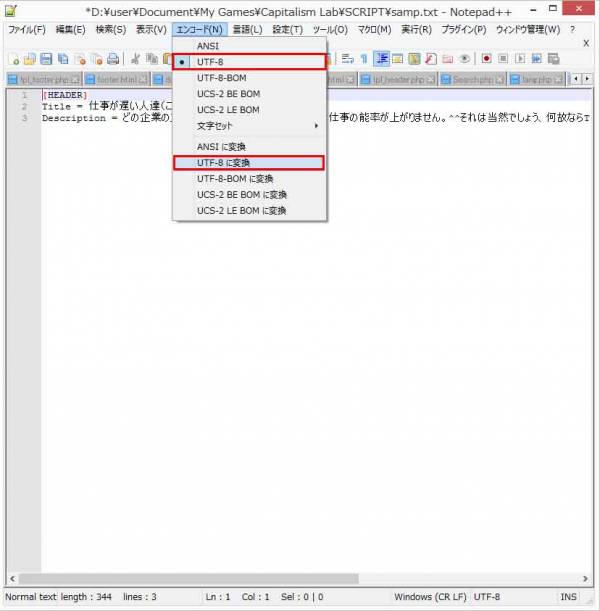Toggle INS mode in status bar

point(568,597)
